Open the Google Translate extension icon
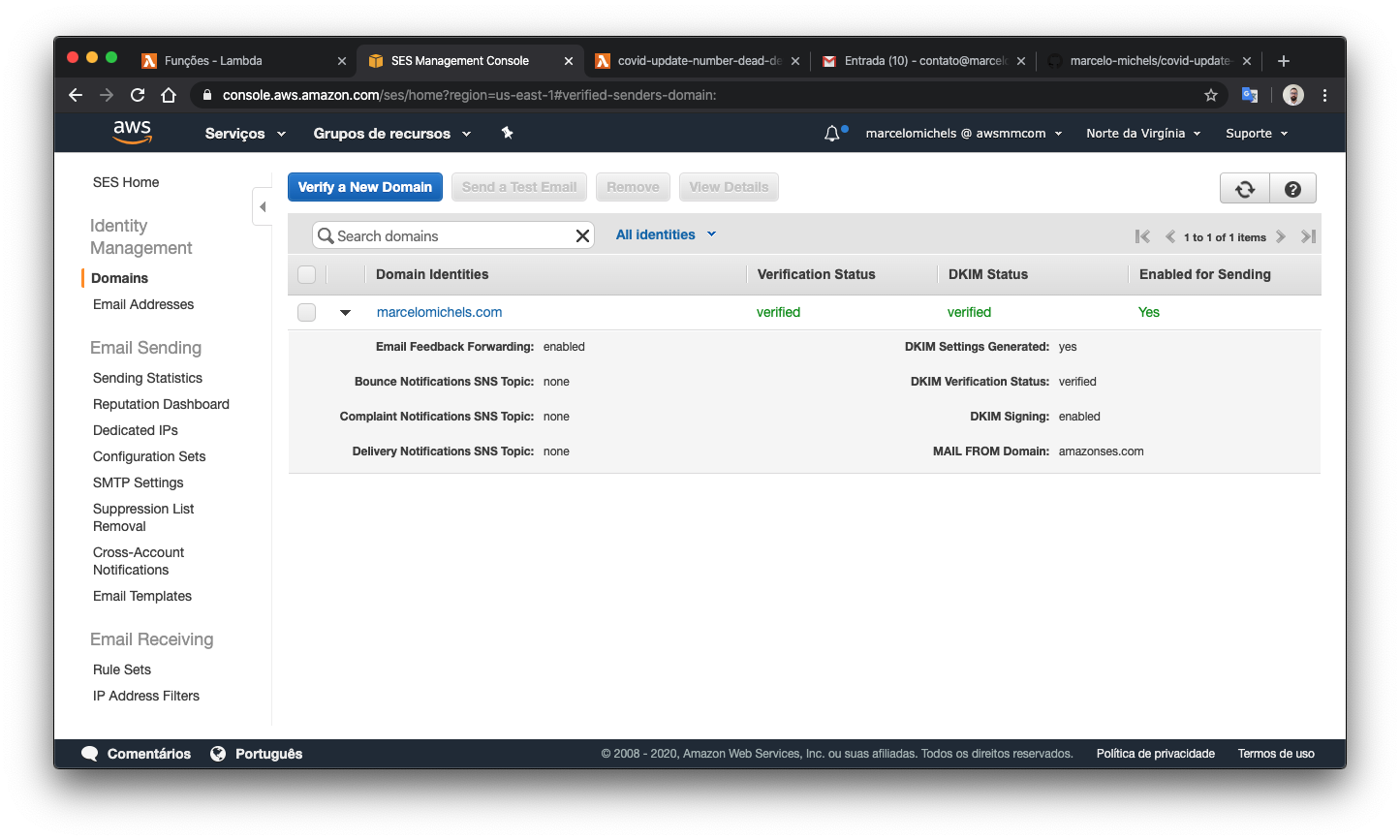Image resolution: width=1400 pixels, height=840 pixels. click(1250, 95)
